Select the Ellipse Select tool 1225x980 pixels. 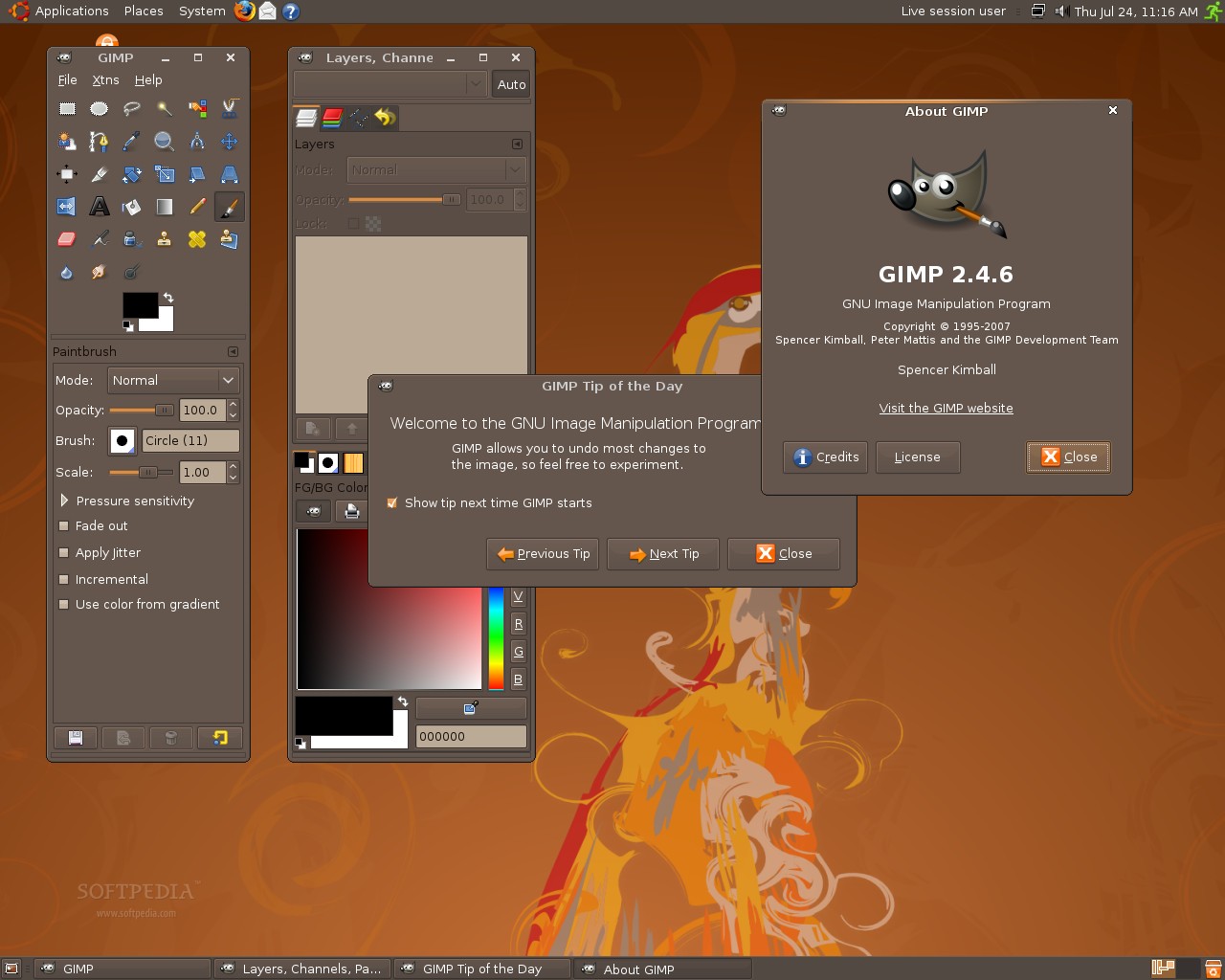tap(100, 109)
